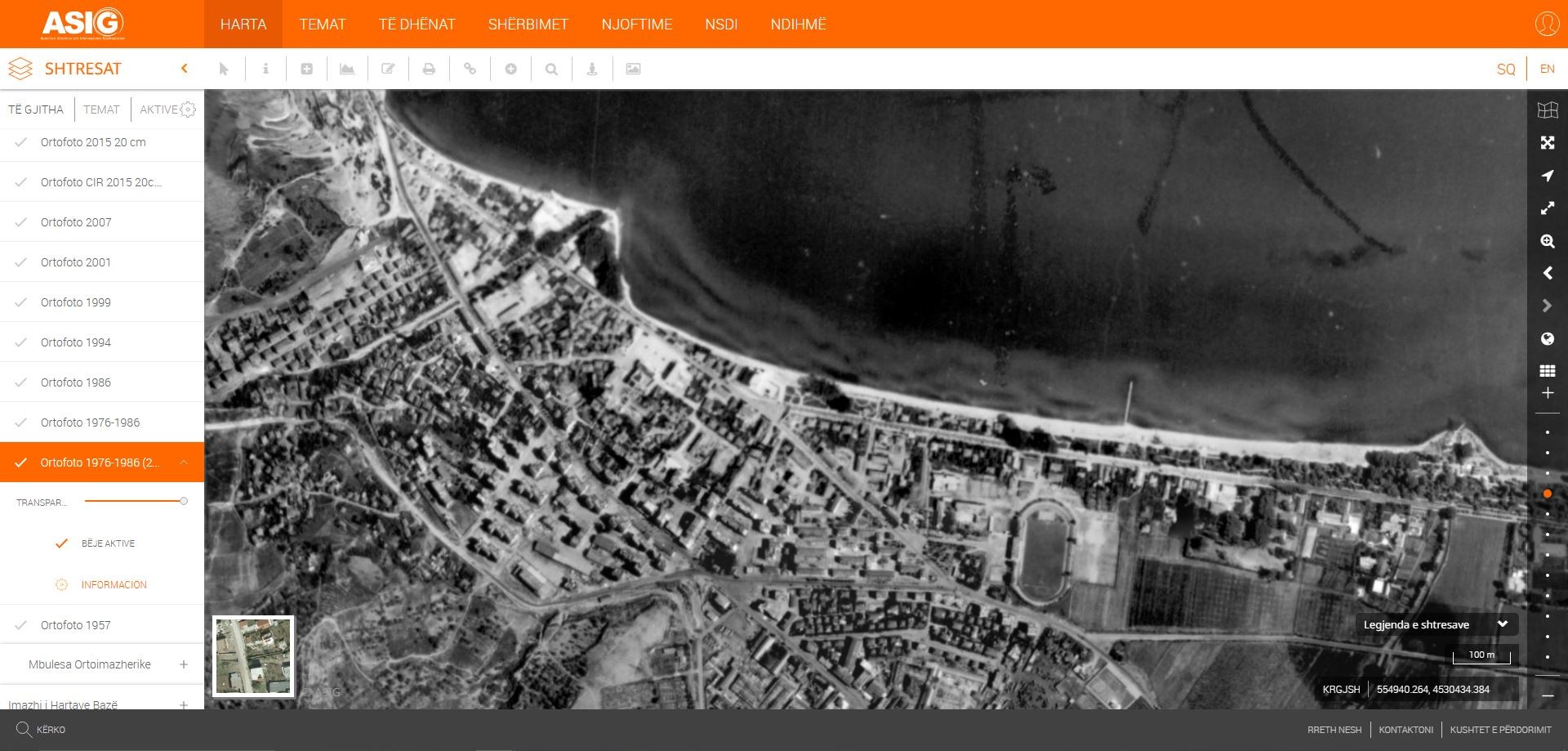Click the INFORMACION link
The image size is (1568, 751).
pos(114,585)
